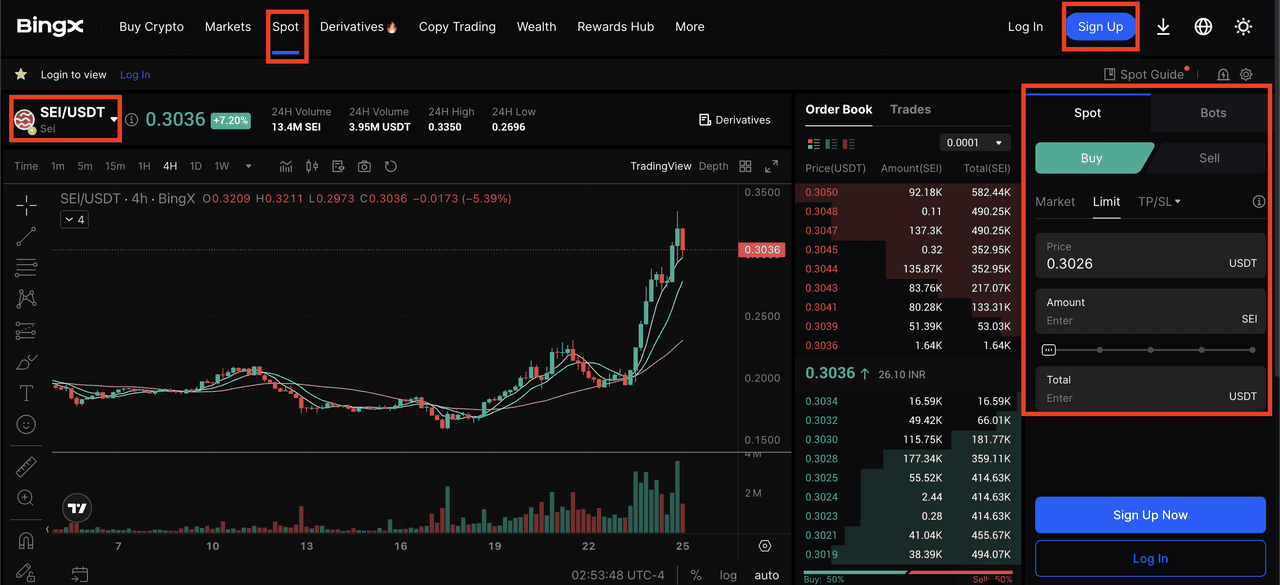Expand the SEI/USDT pair selector
Screen dimensions: 1280x585
pyautogui.click(x=114, y=120)
